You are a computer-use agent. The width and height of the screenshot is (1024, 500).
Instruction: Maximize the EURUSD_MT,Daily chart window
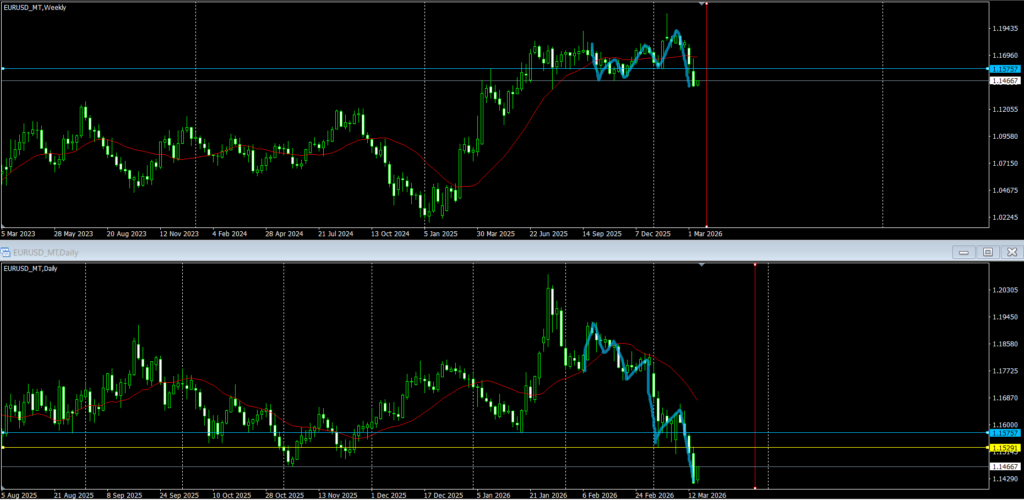click(x=987, y=252)
